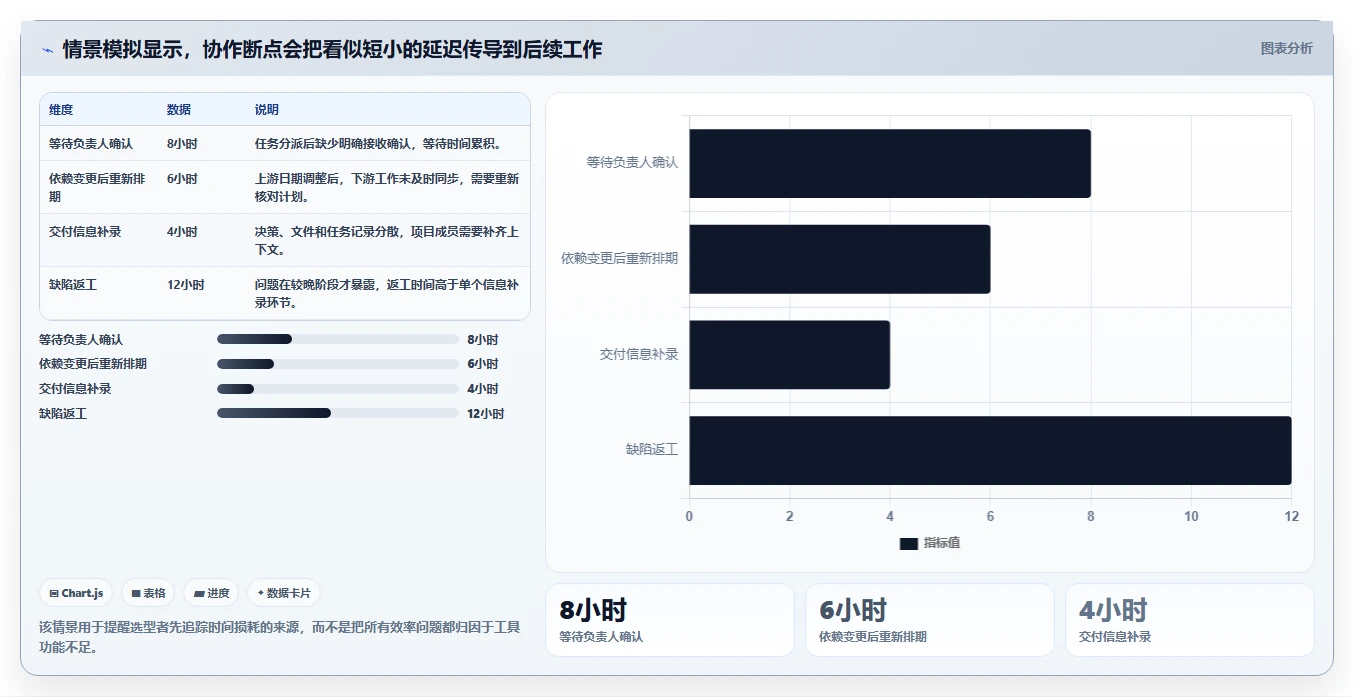
Task: Select the 数据卡片 tag chip
Action: [x=284, y=593]
